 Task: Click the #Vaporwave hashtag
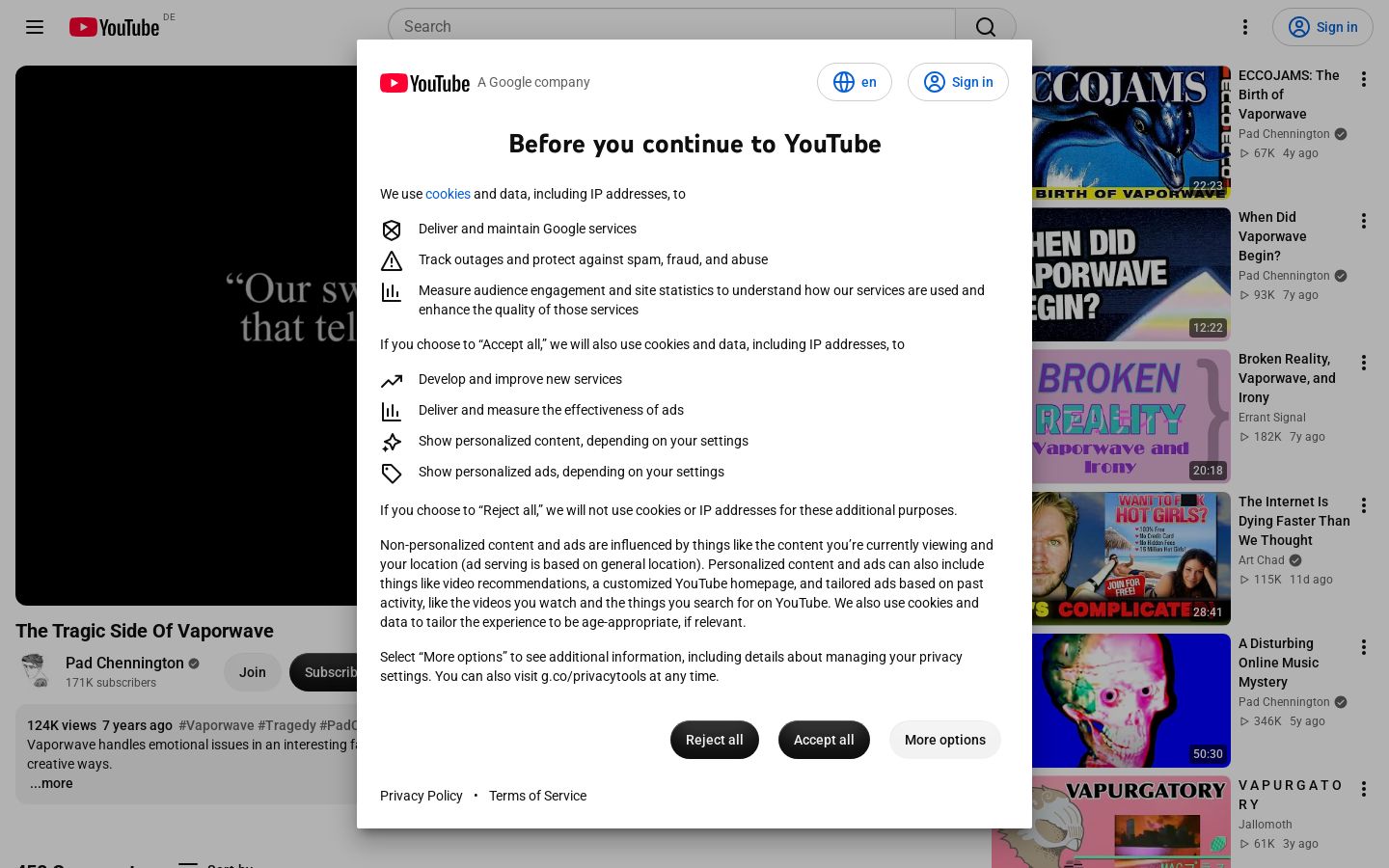coord(216,725)
